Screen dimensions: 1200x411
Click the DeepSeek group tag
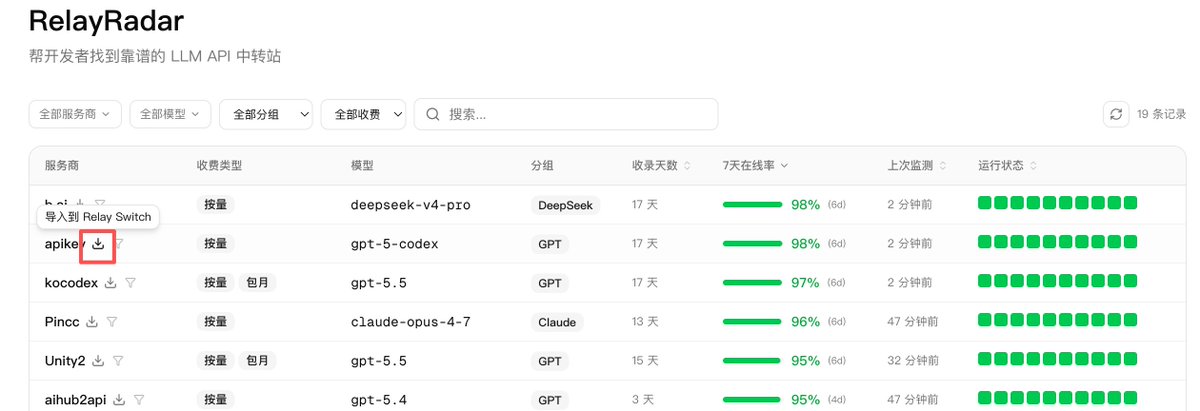point(565,205)
